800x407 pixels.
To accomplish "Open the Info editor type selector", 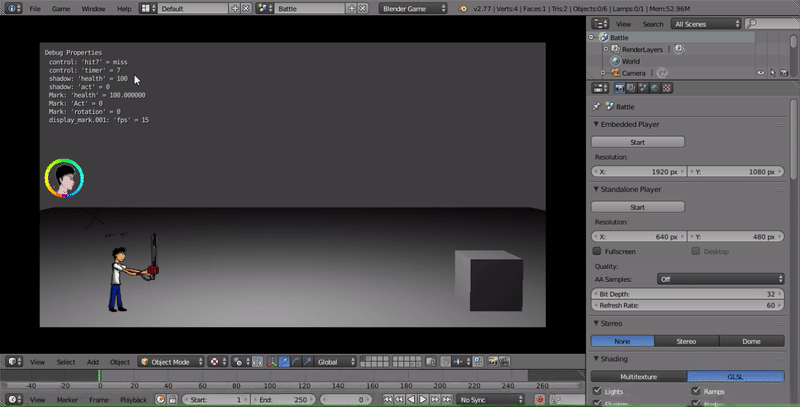I will 13,8.
